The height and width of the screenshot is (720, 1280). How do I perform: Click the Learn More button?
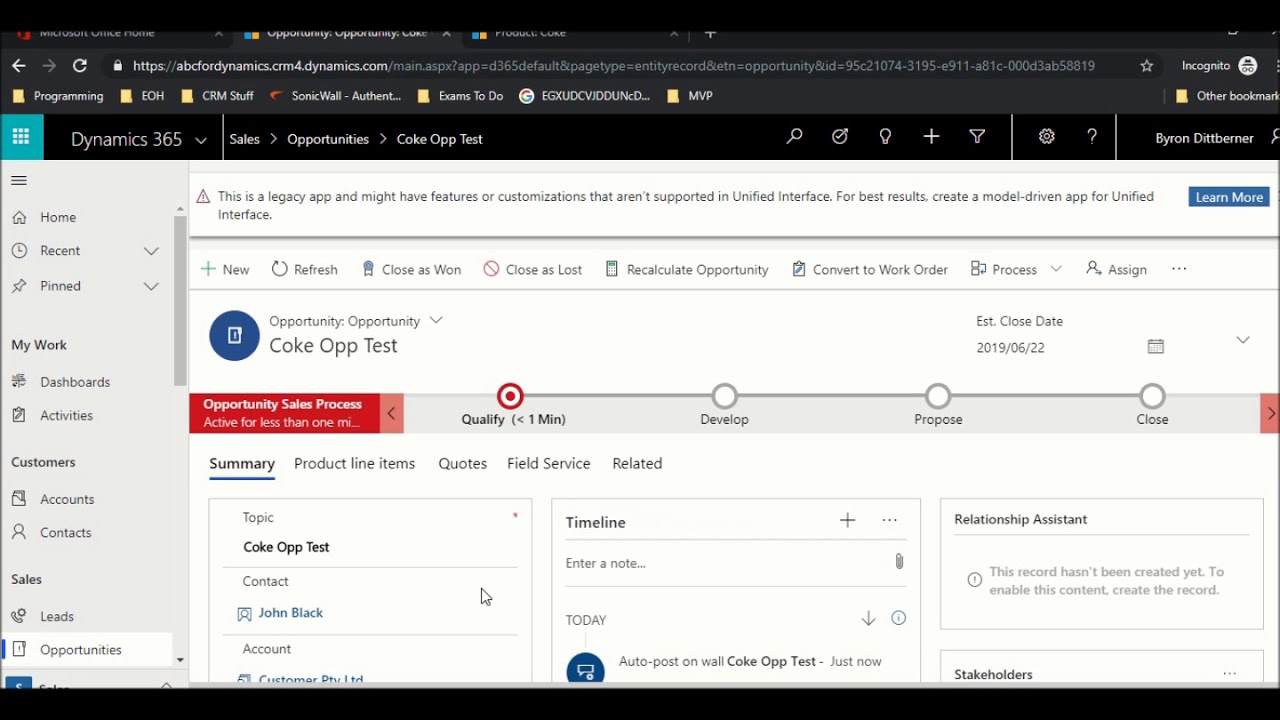(x=1229, y=197)
